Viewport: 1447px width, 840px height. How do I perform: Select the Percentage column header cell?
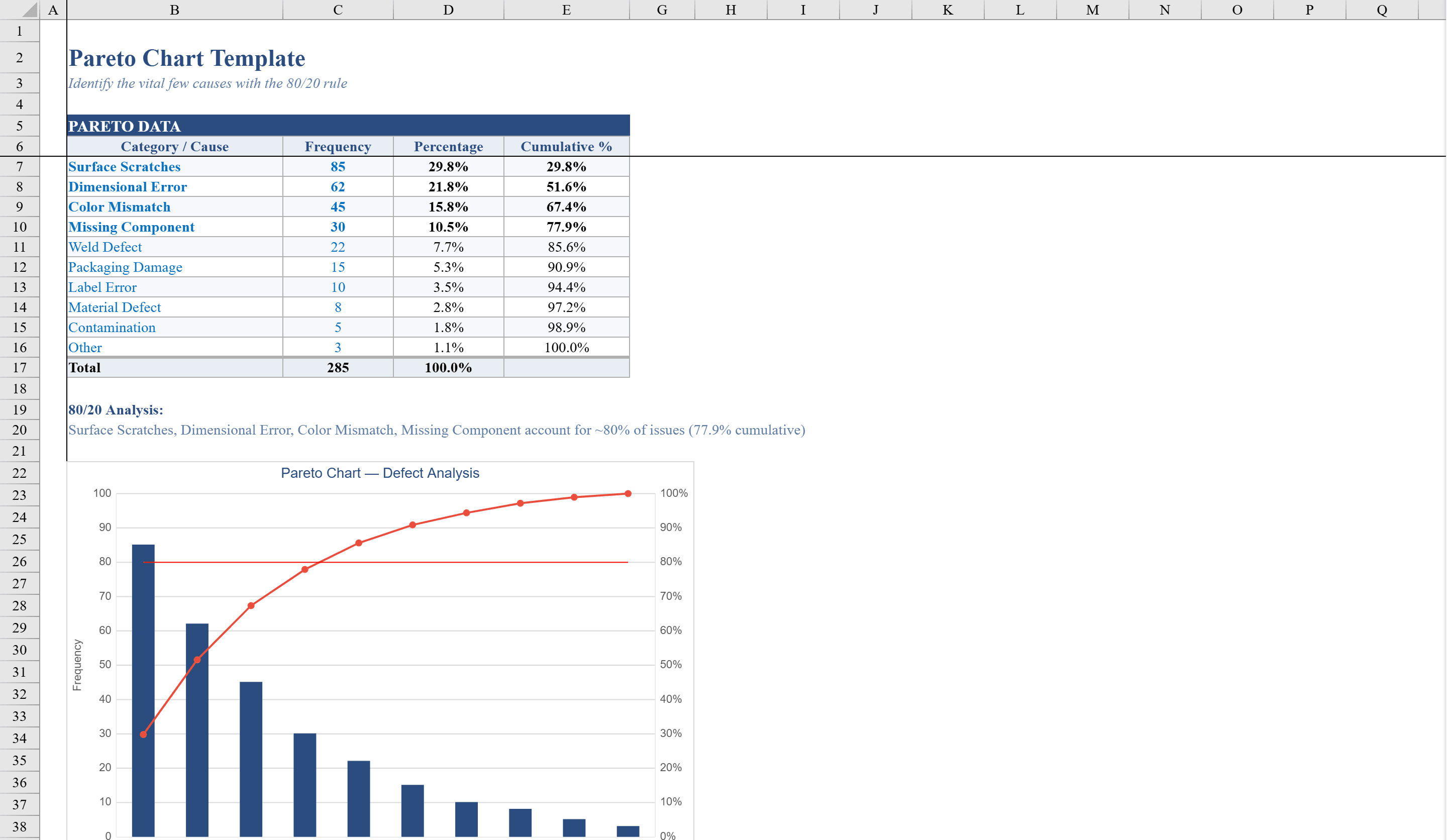[449, 146]
